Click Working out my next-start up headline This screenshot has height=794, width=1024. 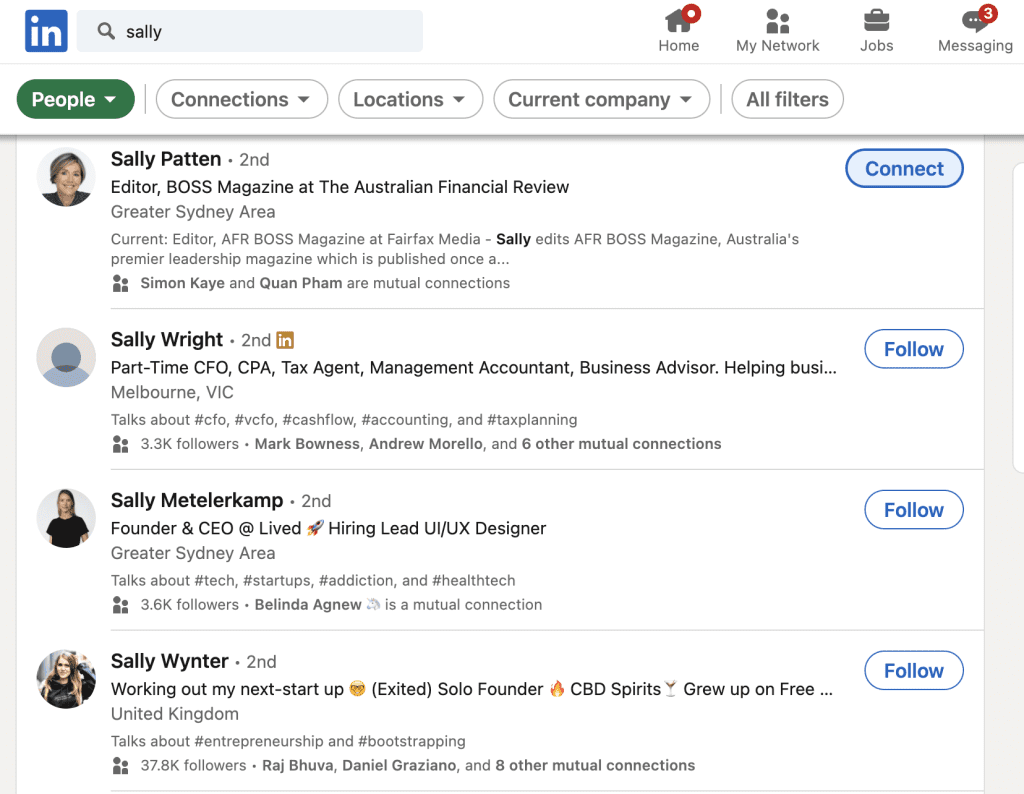(472, 689)
